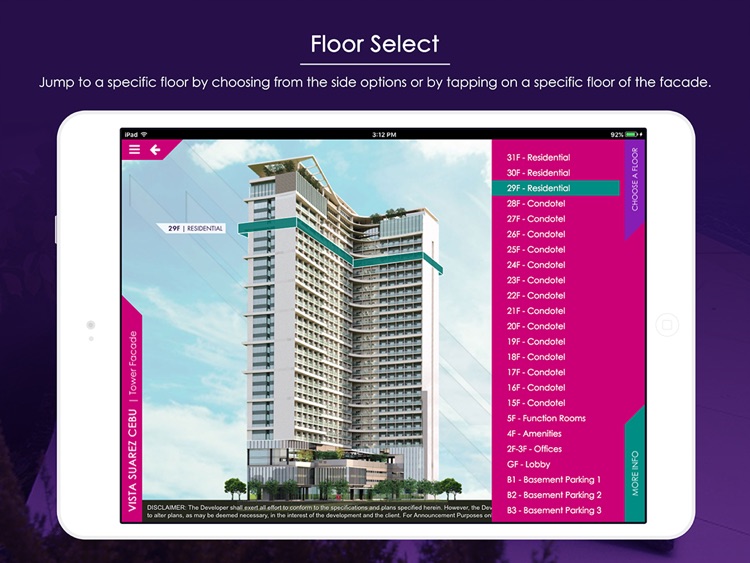The image size is (750, 563).
Task: Tap the iPad battery indicator
Action: [633, 134]
